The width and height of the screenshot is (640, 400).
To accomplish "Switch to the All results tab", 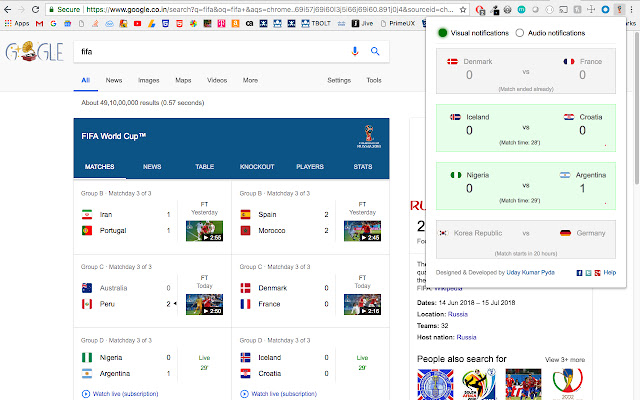I will (85, 80).
